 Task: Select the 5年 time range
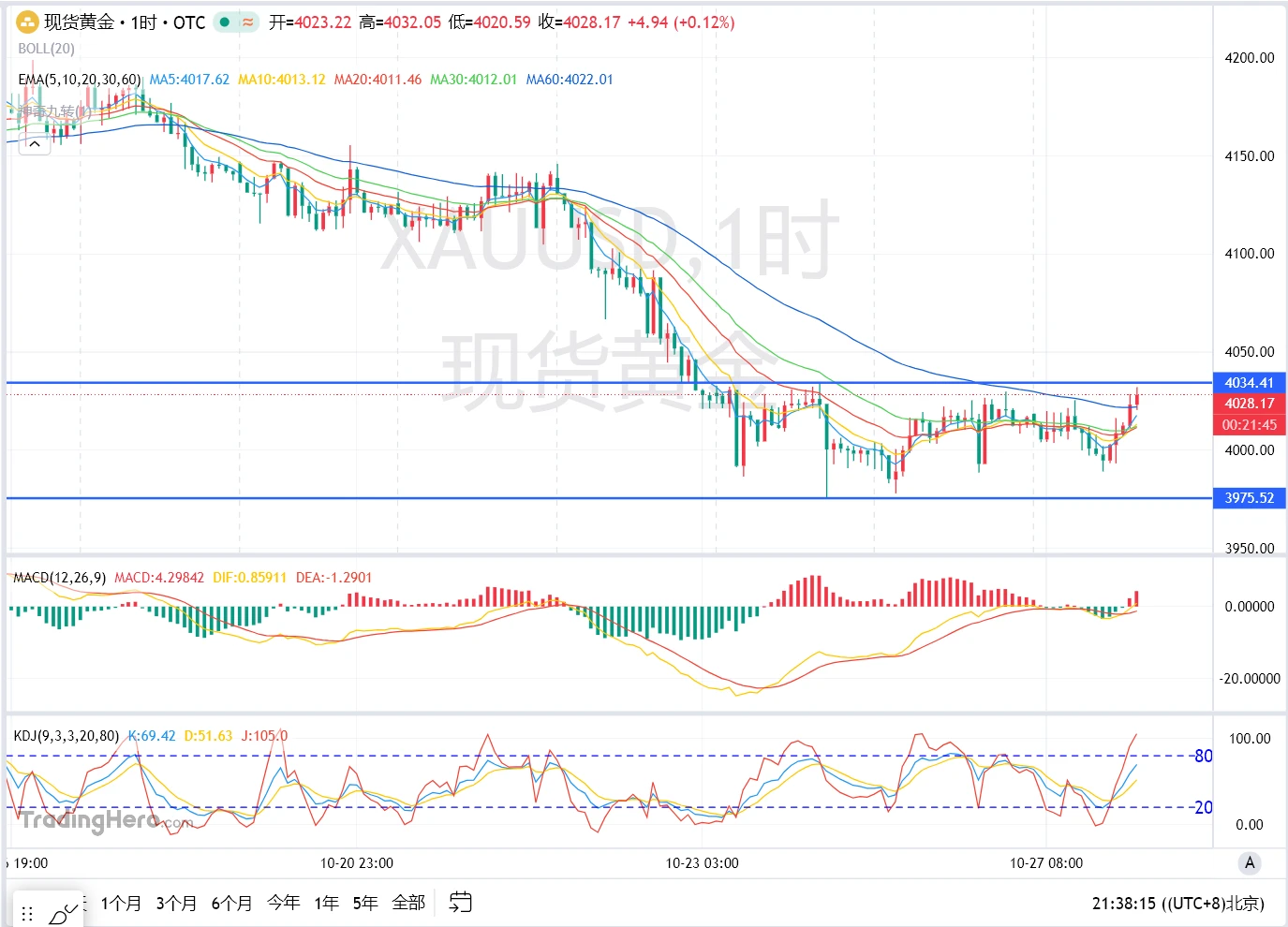[x=365, y=903]
